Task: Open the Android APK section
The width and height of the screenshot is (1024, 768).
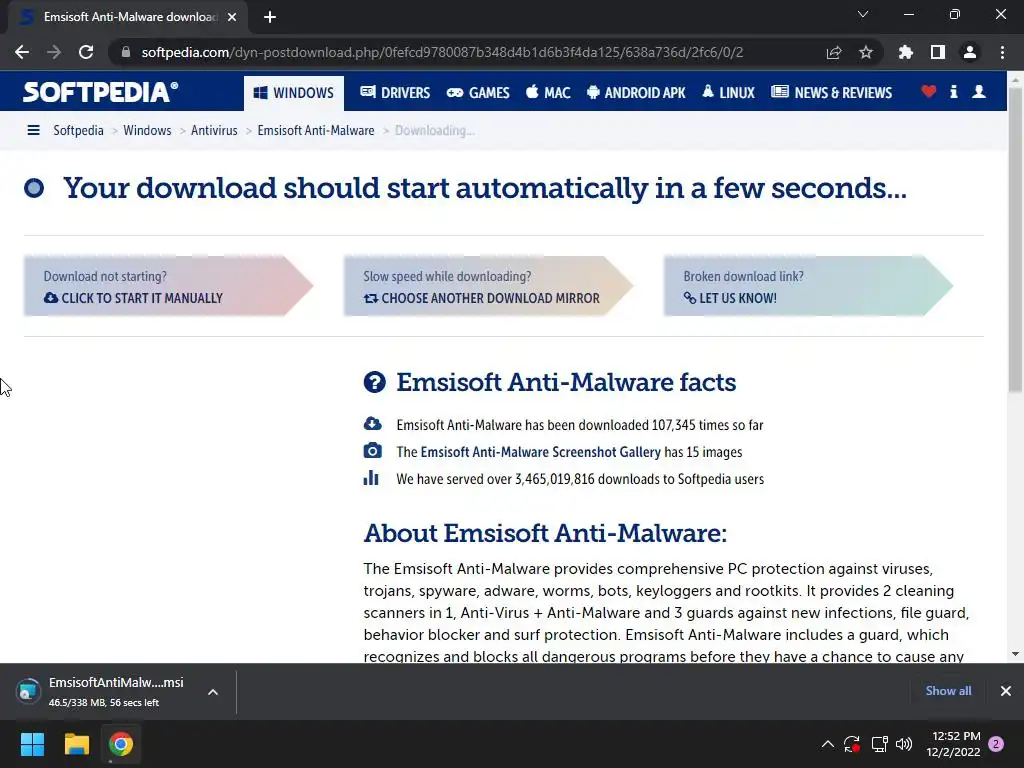Action: point(636,93)
